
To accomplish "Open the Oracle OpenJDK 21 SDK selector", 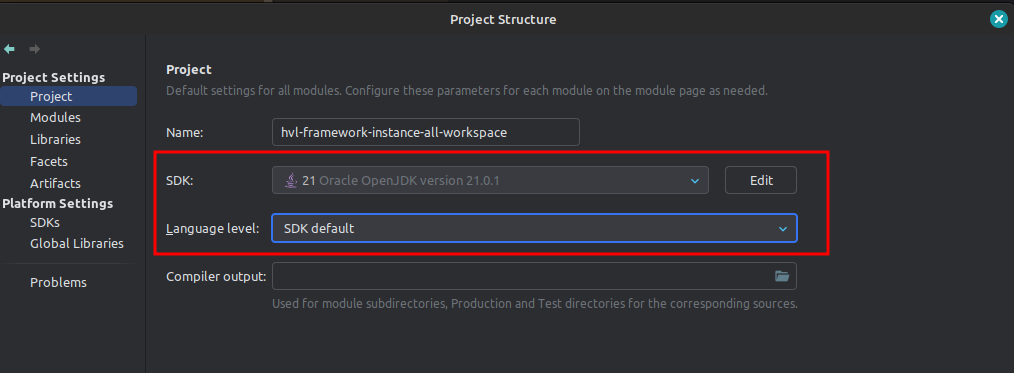I will click(x=490, y=180).
